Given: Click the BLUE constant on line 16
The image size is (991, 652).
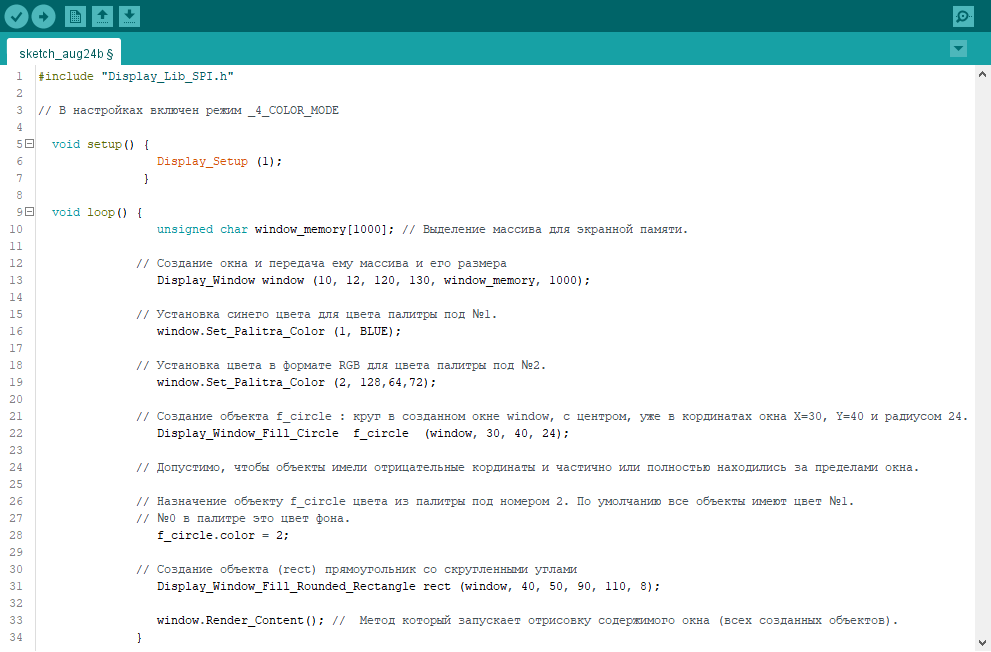Looking at the screenshot, I should [374, 332].
